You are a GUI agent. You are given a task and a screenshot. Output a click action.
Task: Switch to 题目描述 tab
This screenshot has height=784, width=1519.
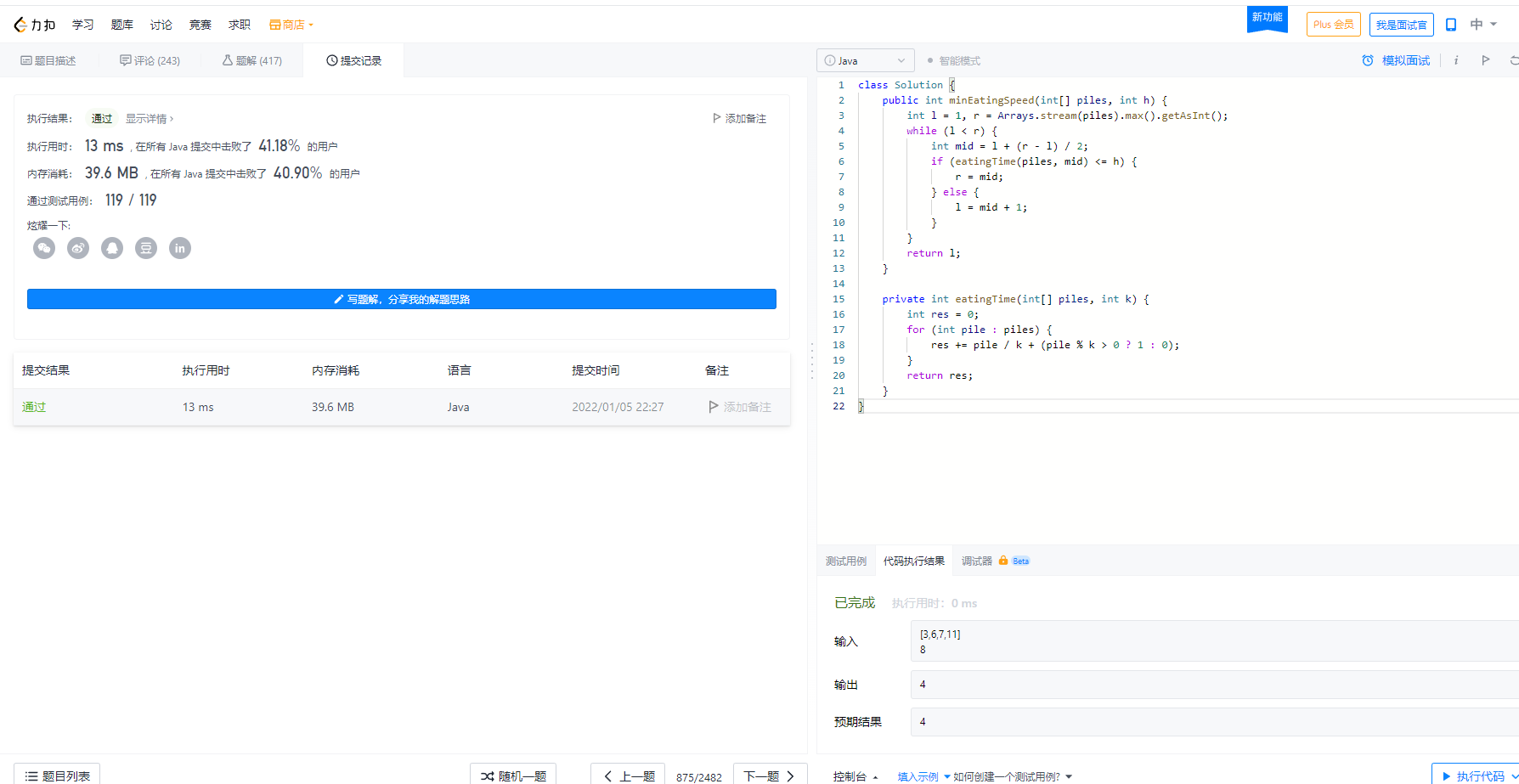[48, 60]
